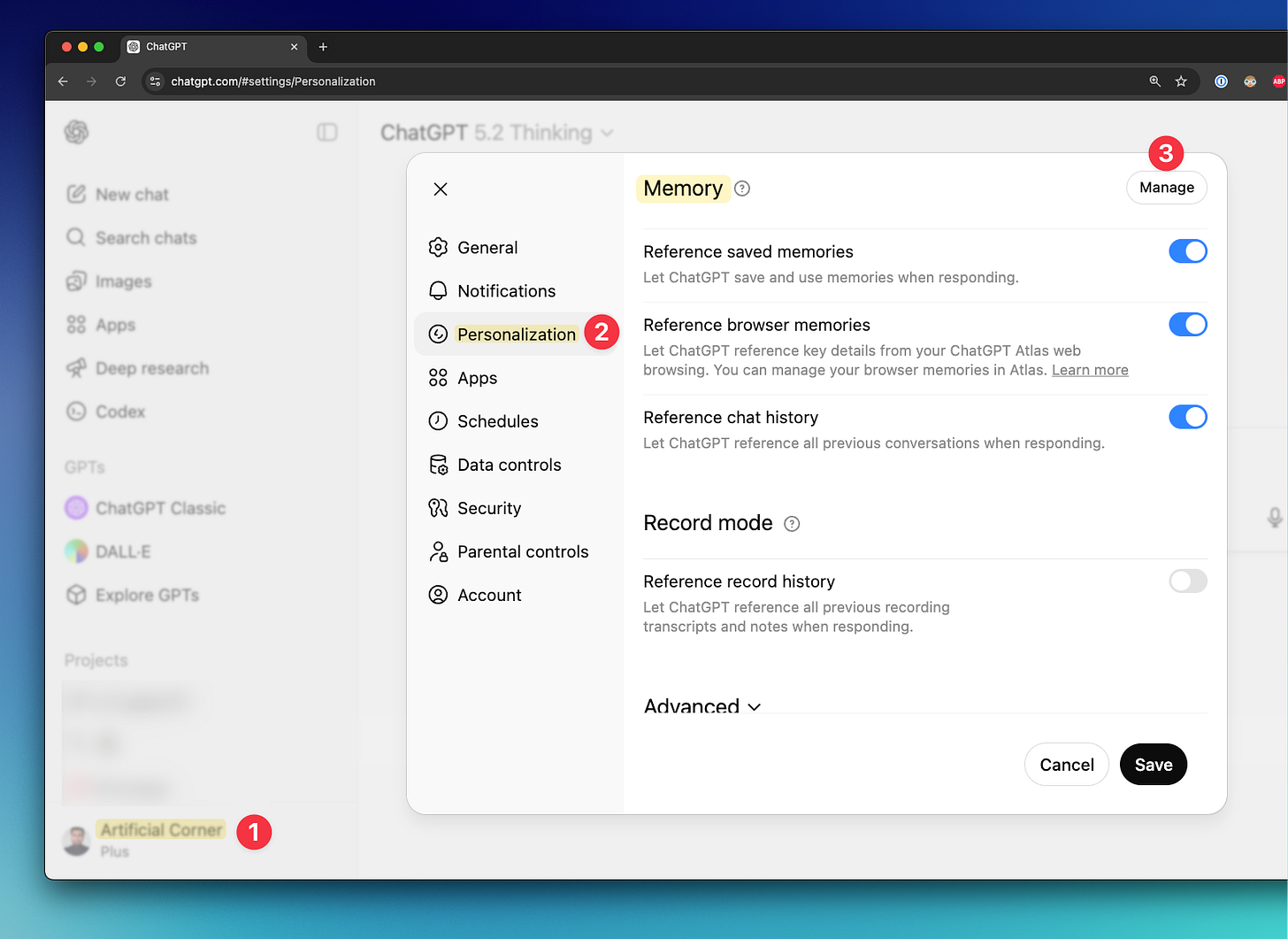The width and height of the screenshot is (1288, 939).
Task: Open a new browser tab
Action: [323, 47]
